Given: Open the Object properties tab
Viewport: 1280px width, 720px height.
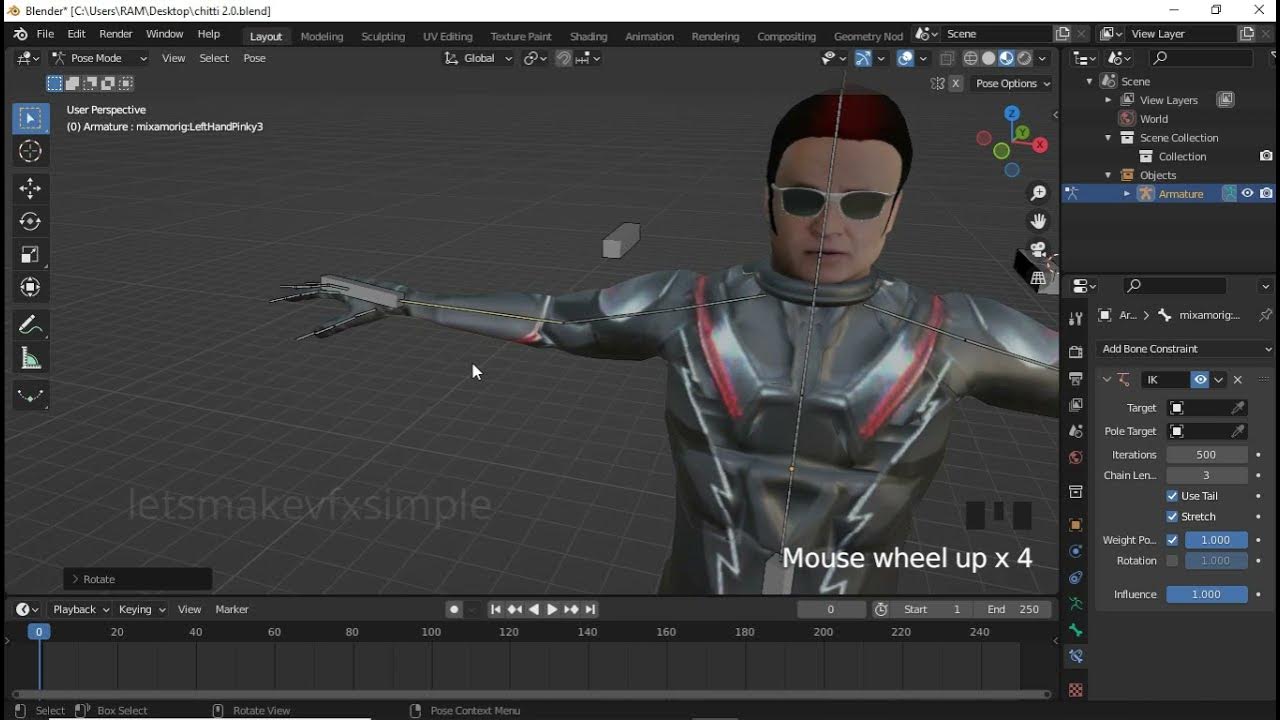Looking at the screenshot, I should 1076,525.
